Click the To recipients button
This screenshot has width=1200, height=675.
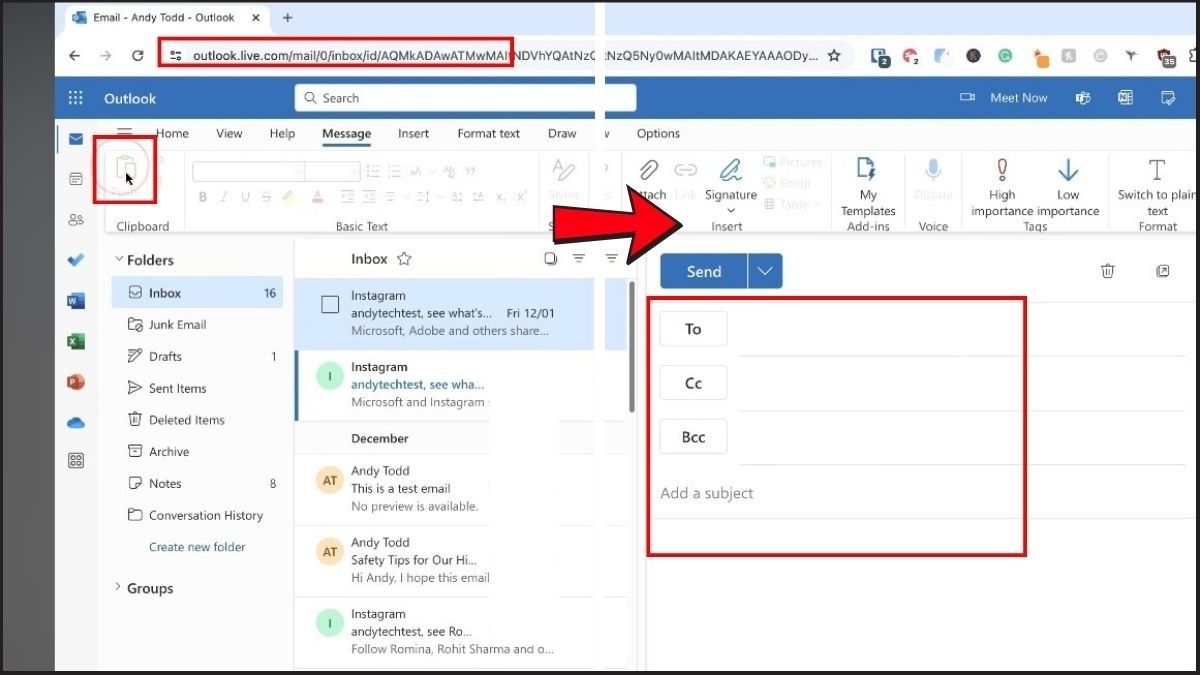693,329
